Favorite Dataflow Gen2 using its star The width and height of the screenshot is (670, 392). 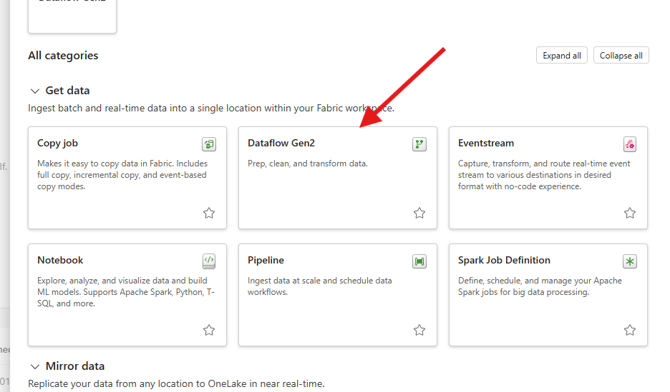419,213
